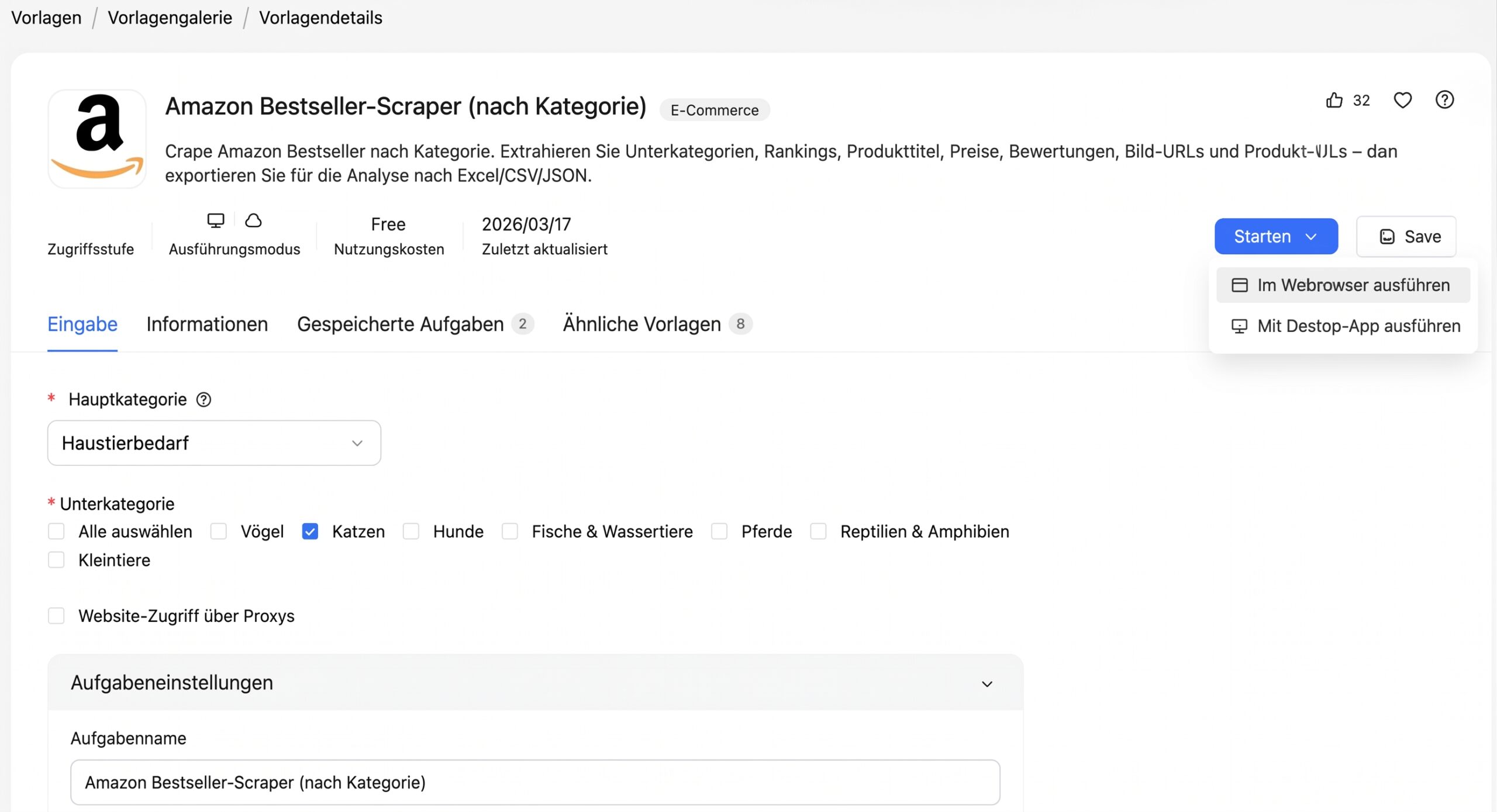This screenshot has width=1497, height=812.
Task: Check the Alle auswählen checkbox
Action: click(x=56, y=531)
